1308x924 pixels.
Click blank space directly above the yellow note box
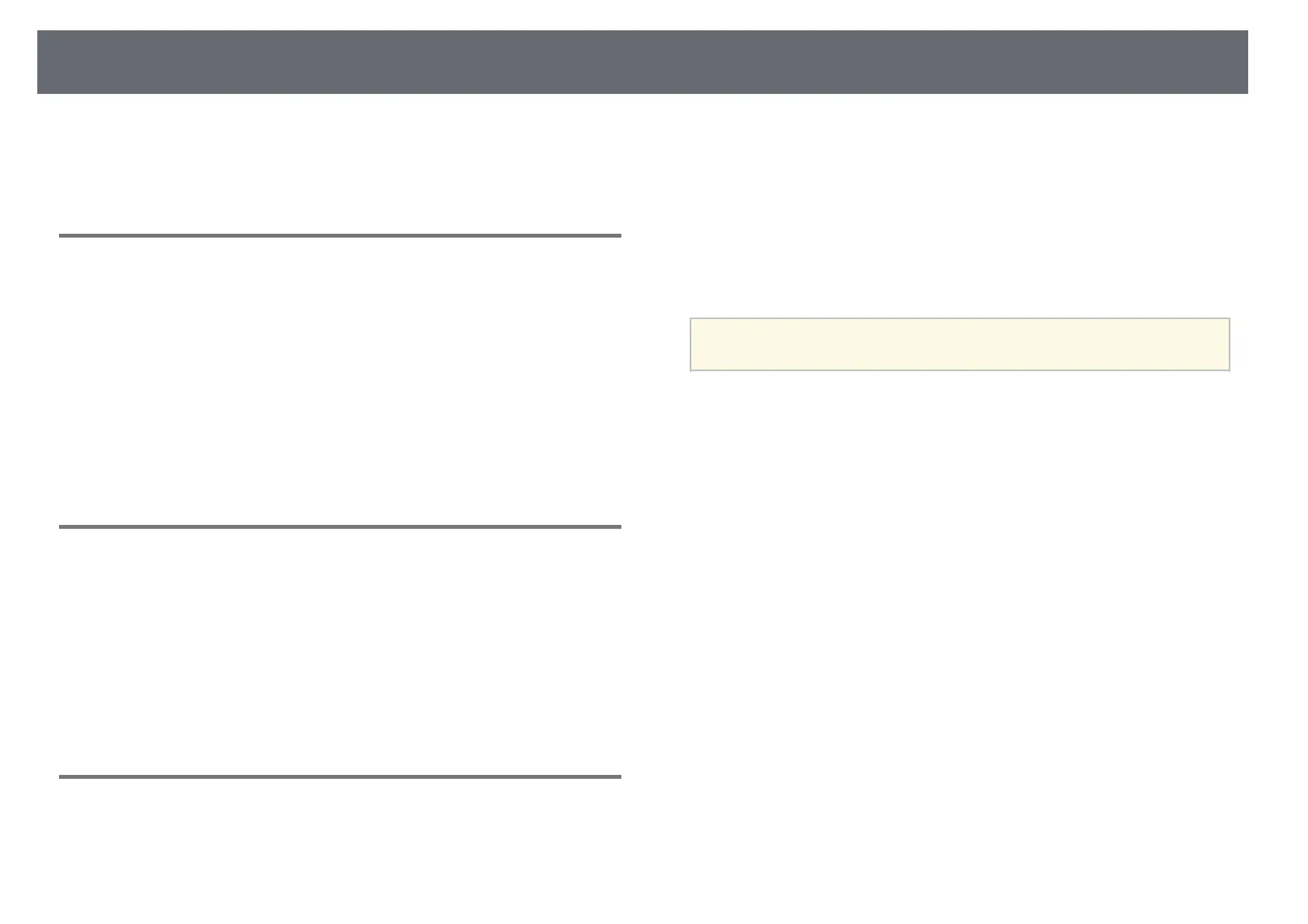[959, 287]
